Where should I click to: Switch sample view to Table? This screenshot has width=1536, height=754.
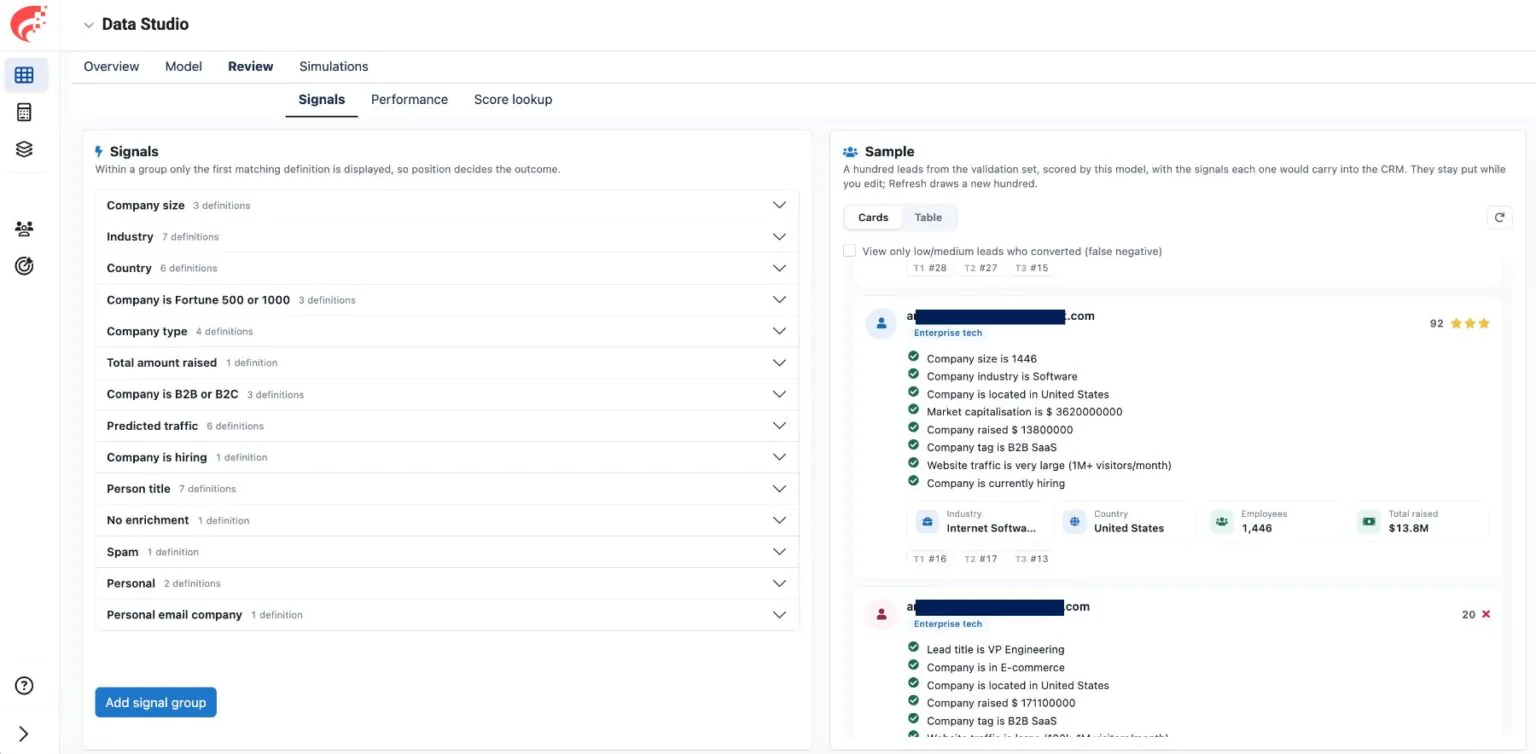928,217
